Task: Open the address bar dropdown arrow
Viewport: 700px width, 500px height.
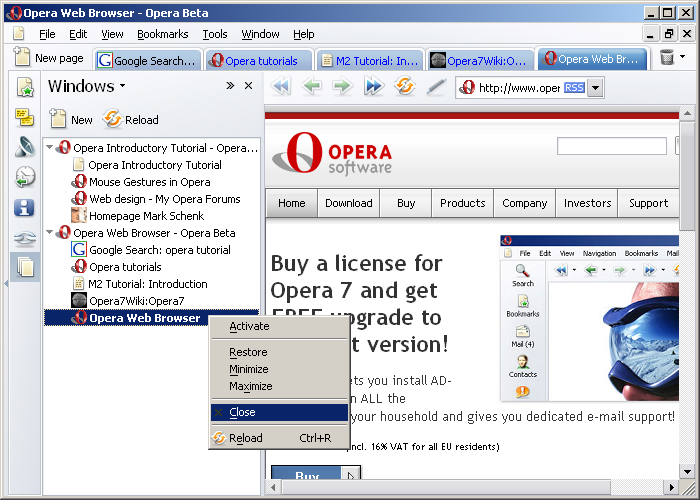Action: pos(596,88)
